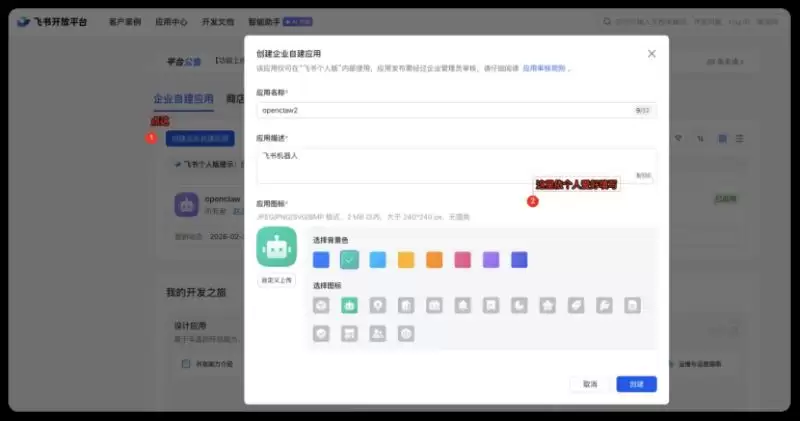
Task: Select the bookmark icon in the icon picker
Action: (491, 305)
